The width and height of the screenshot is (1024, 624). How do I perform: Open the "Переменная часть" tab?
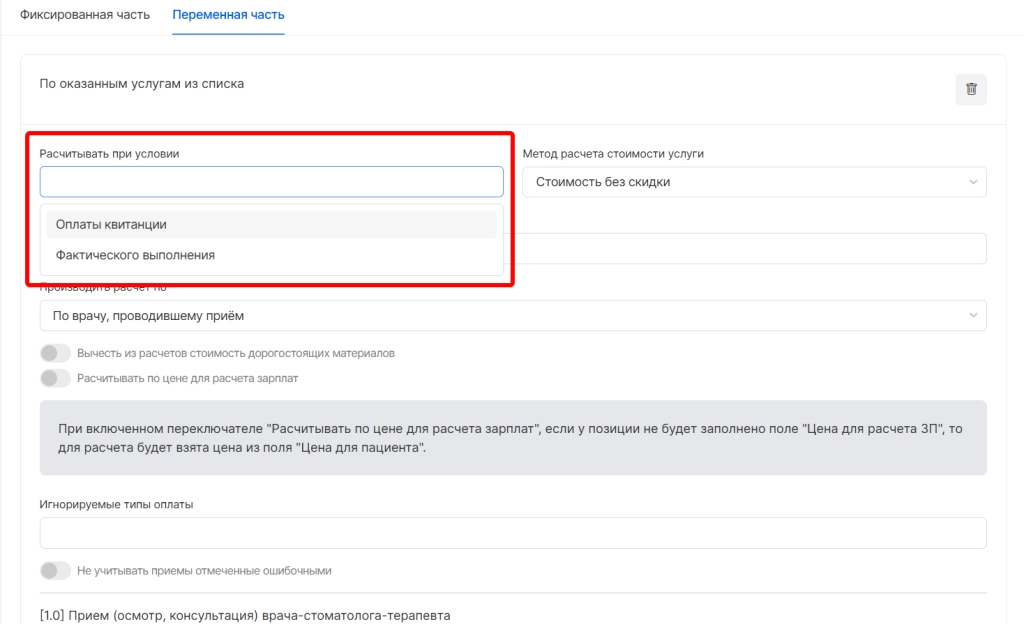[228, 16]
